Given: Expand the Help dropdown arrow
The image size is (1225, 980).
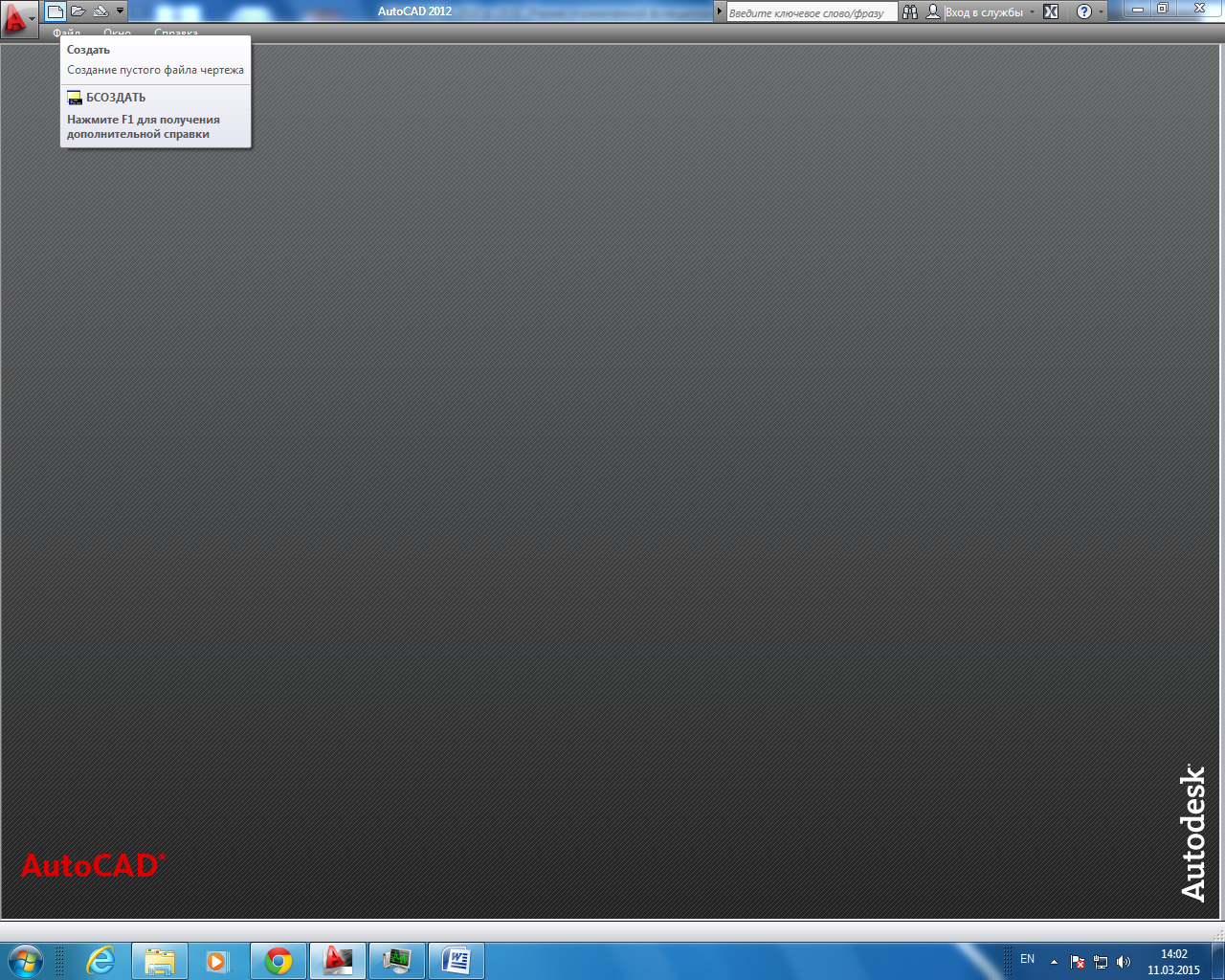Looking at the screenshot, I should tap(1101, 12).
